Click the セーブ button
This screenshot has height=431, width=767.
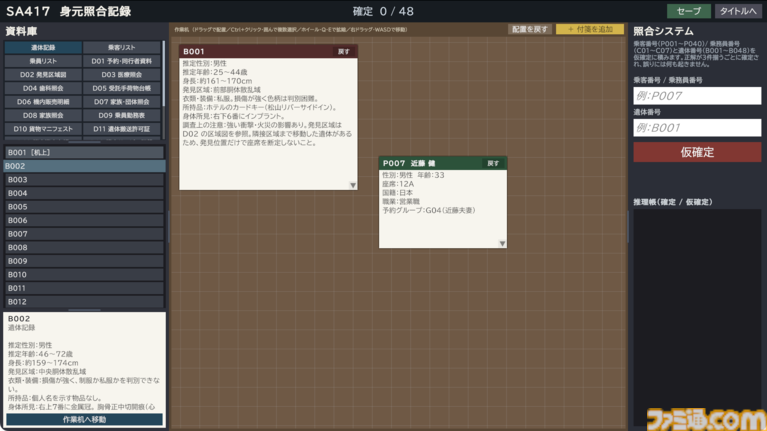[689, 11]
